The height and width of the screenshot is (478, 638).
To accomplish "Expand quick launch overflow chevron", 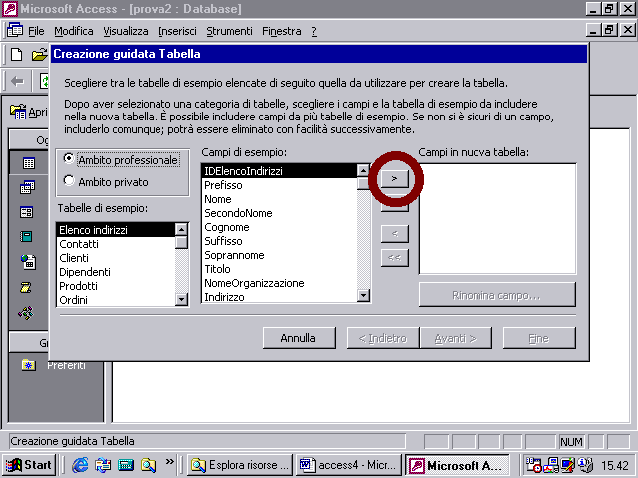I will pyautogui.click(x=170, y=461).
